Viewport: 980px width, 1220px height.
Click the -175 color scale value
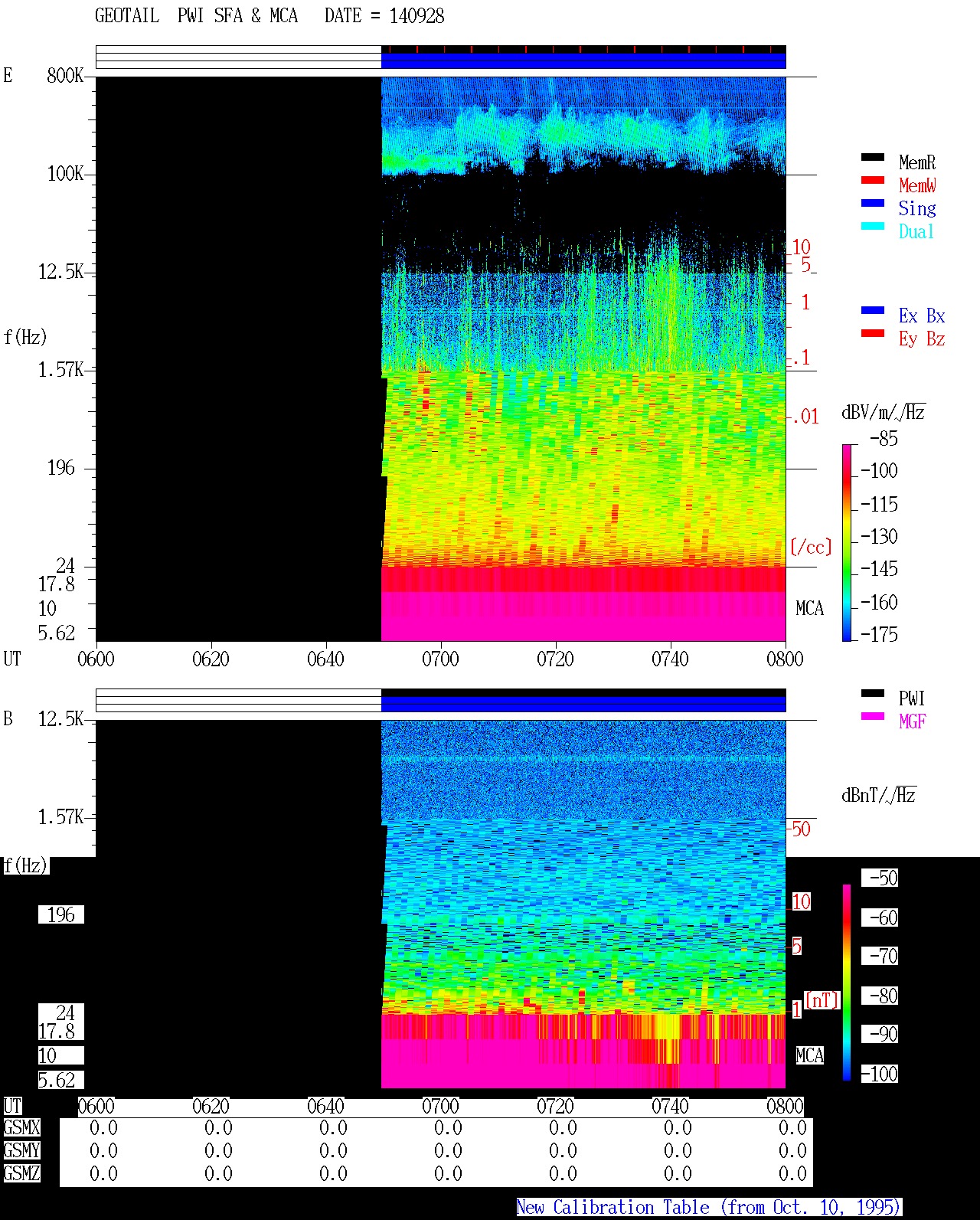coord(879,634)
